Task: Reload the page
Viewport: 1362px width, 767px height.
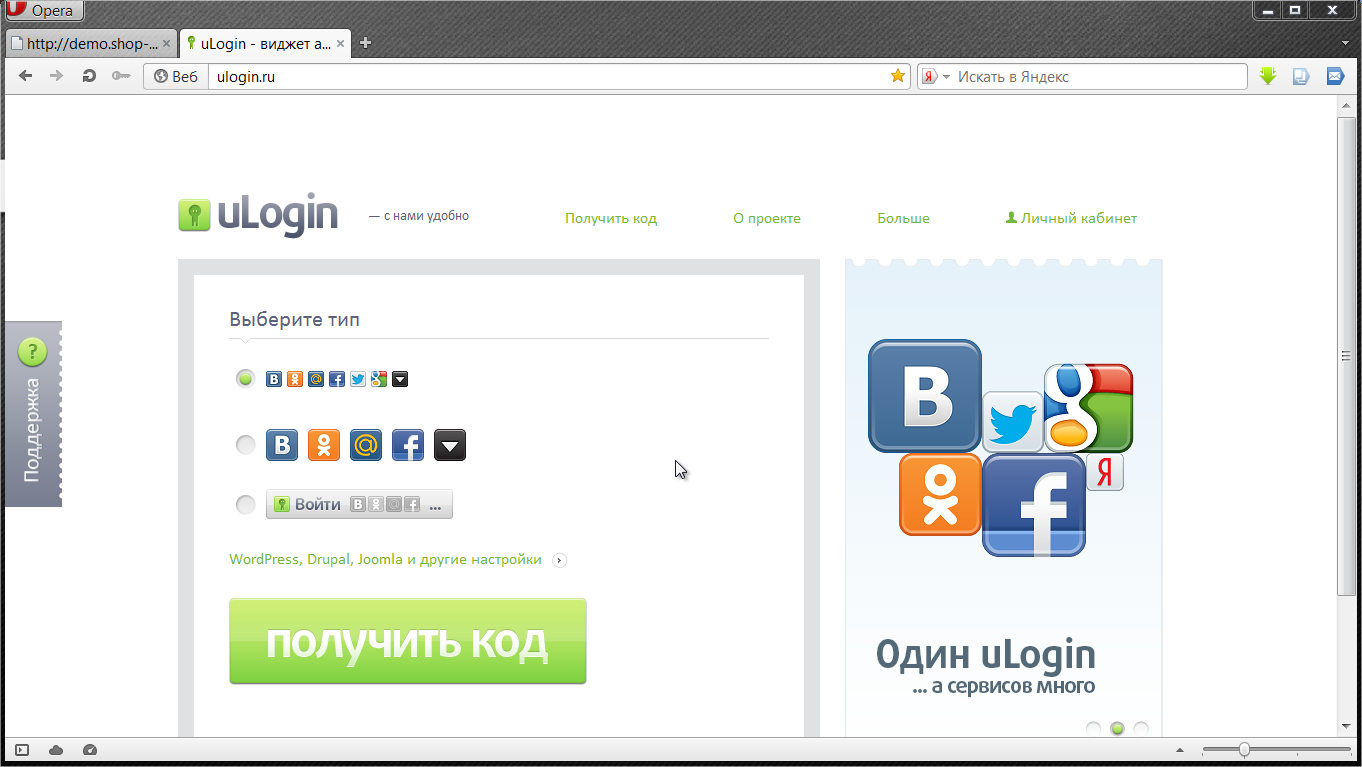Action: (x=89, y=76)
